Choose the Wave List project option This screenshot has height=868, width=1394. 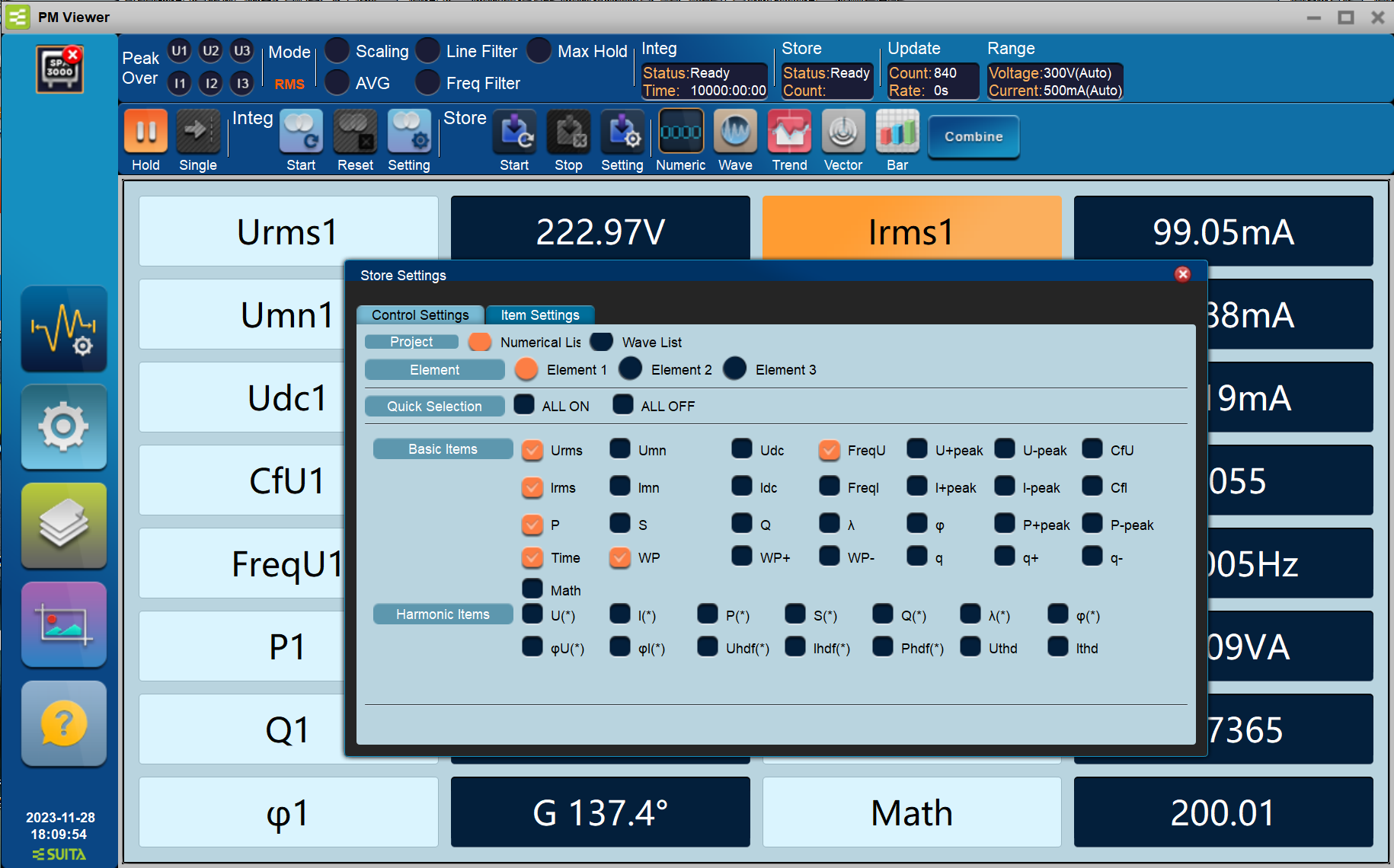click(602, 342)
